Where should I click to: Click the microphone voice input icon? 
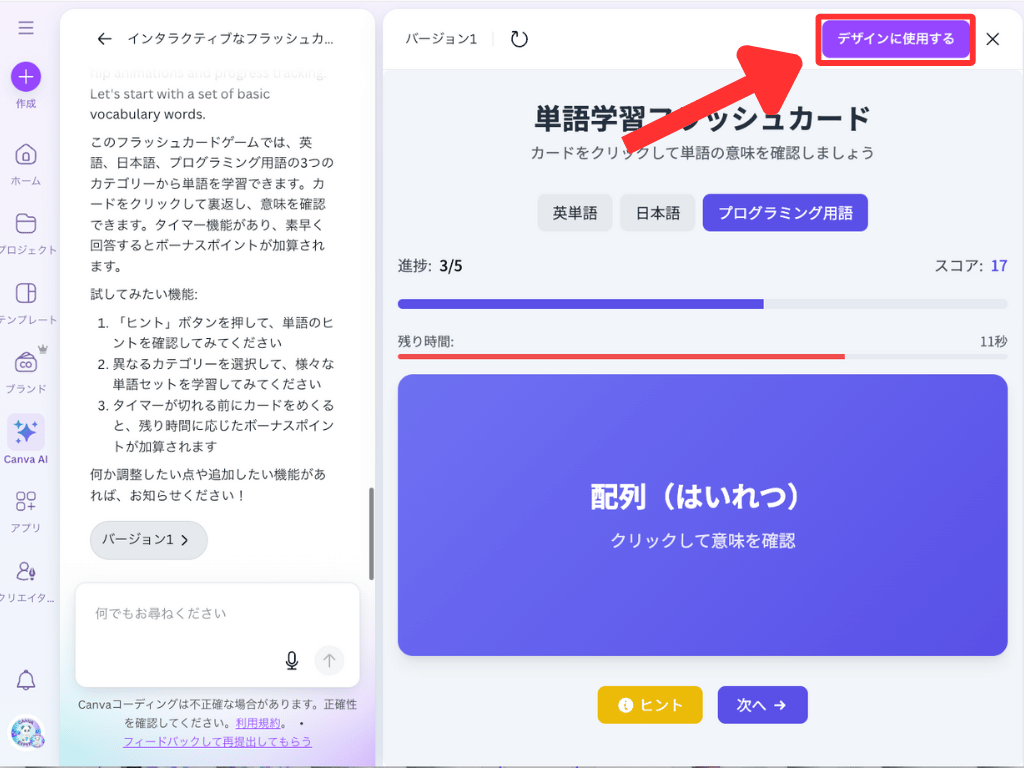click(x=292, y=660)
